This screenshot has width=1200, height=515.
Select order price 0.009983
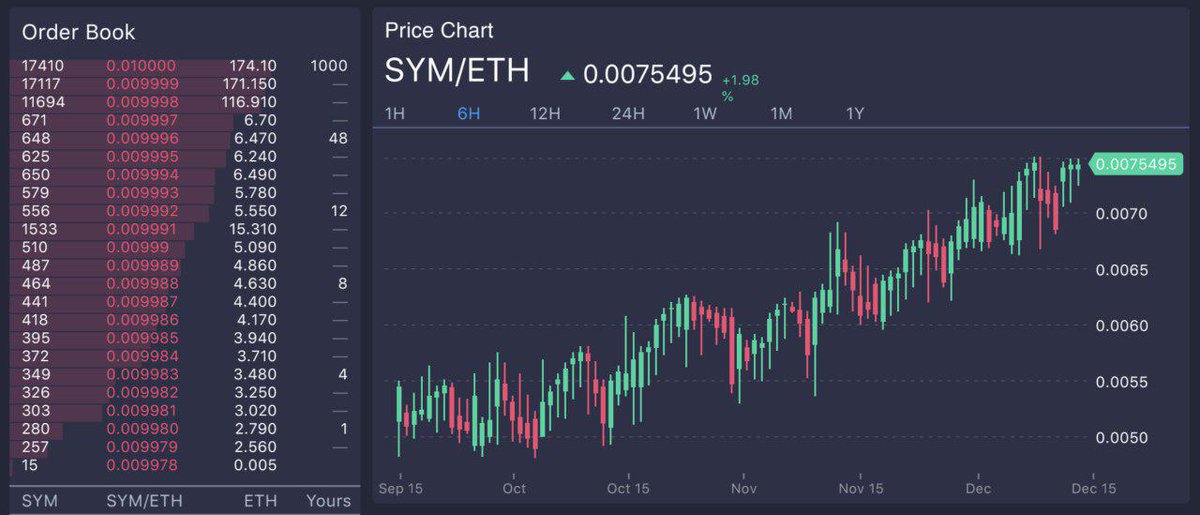(x=141, y=374)
